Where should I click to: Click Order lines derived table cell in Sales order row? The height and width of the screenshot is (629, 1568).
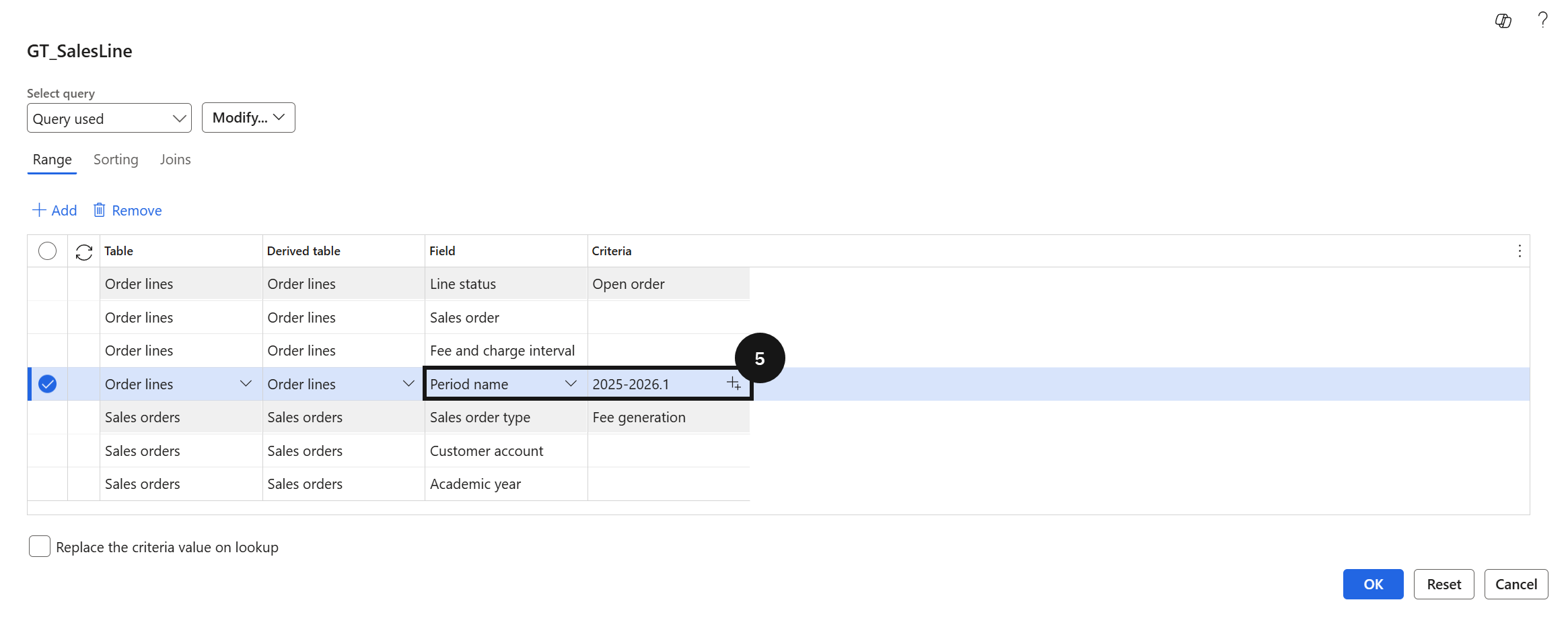coord(343,317)
